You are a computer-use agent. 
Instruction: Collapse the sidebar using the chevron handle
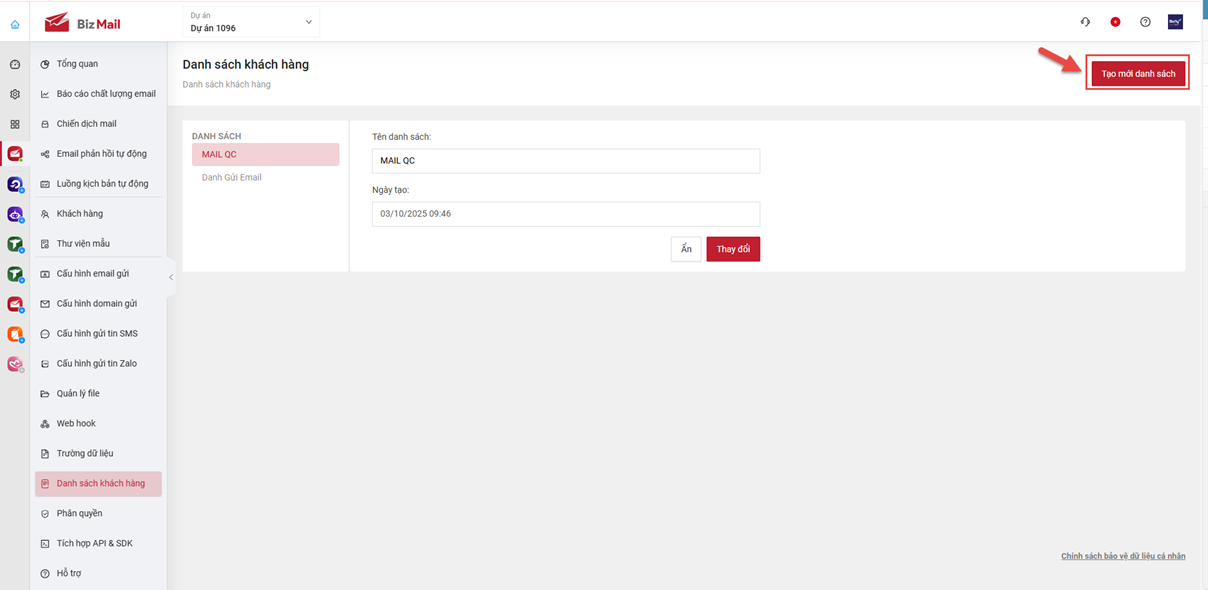(x=170, y=277)
